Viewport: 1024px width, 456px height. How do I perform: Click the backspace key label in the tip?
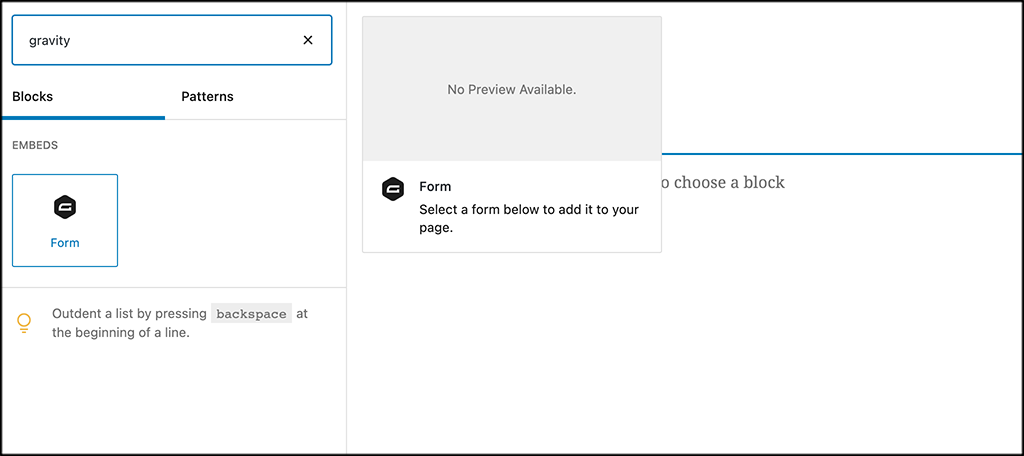pos(251,314)
